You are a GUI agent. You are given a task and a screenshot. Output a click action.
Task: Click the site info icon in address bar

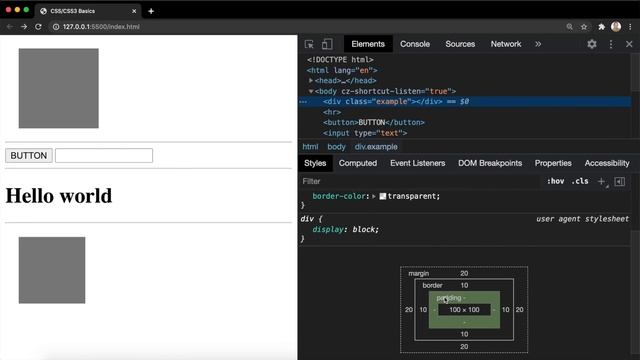click(56, 27)
